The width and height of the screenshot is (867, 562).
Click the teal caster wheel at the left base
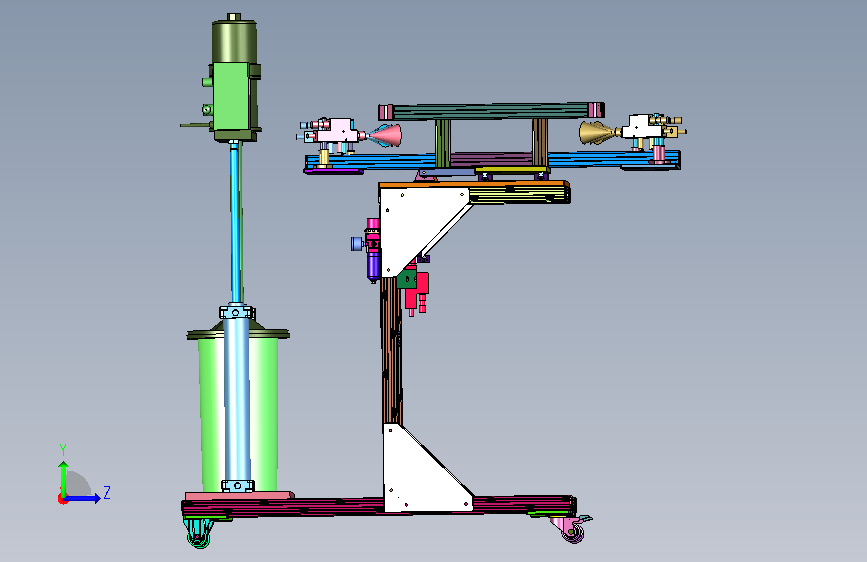coord(197,534)
